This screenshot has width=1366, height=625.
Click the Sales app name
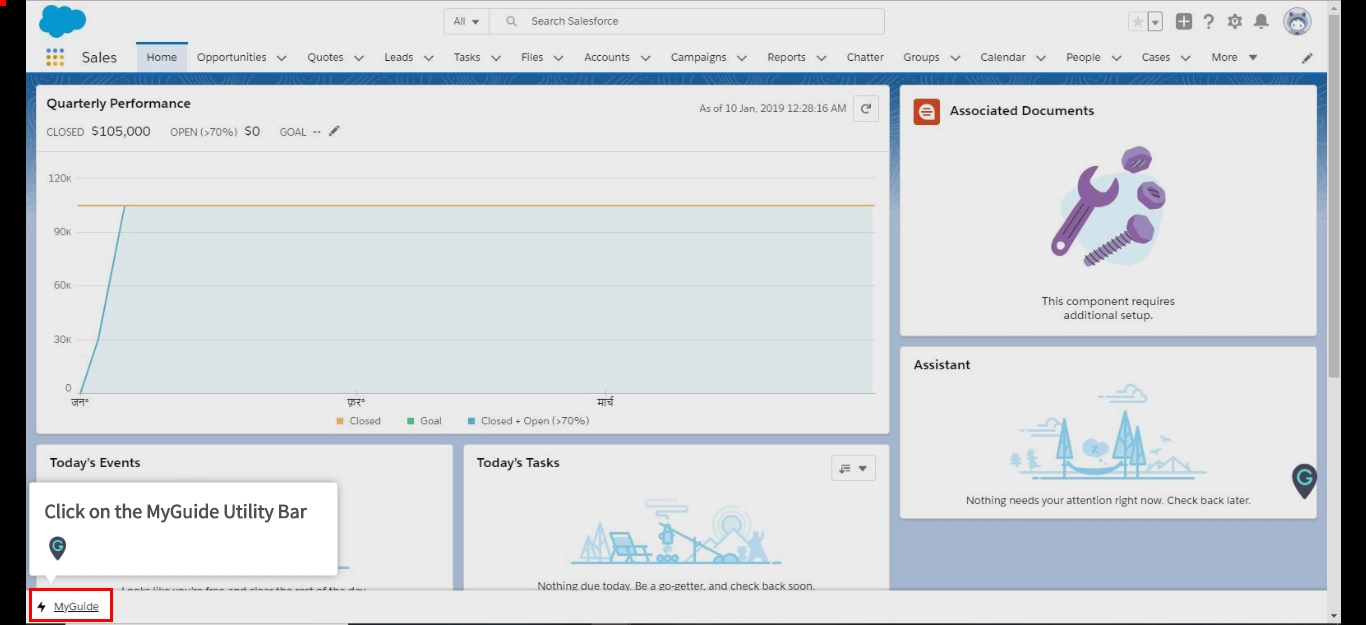99,58
